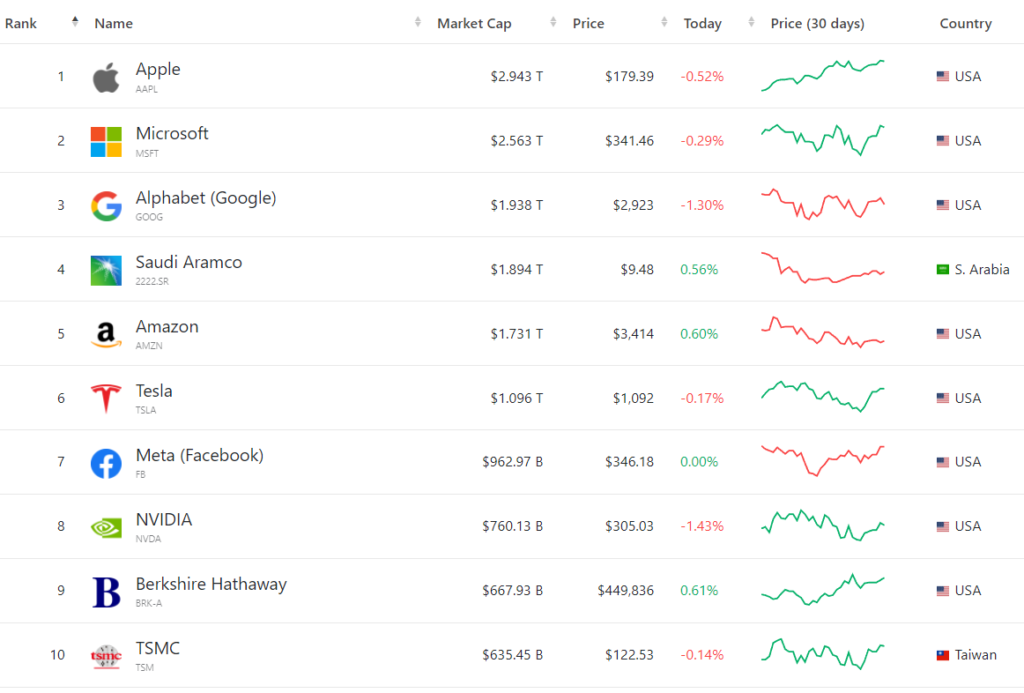
Task: Click the 2222.SR ticker symbol
Action: 152,282
